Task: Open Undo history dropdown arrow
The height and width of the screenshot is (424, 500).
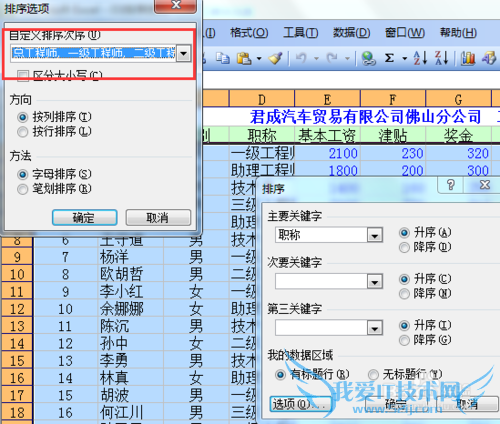Action: tap(316, 59)
